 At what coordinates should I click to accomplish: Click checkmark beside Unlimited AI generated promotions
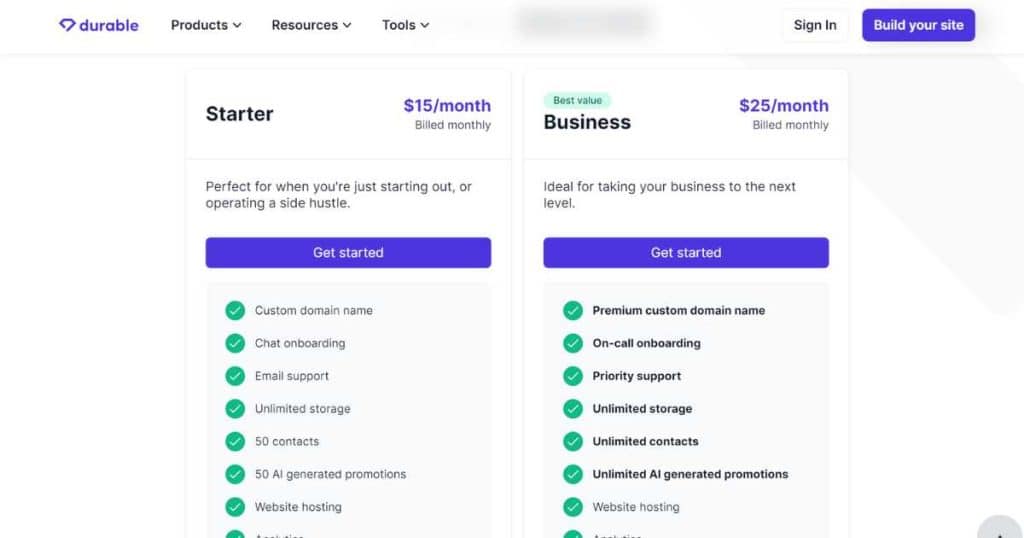tap(573, 473)
